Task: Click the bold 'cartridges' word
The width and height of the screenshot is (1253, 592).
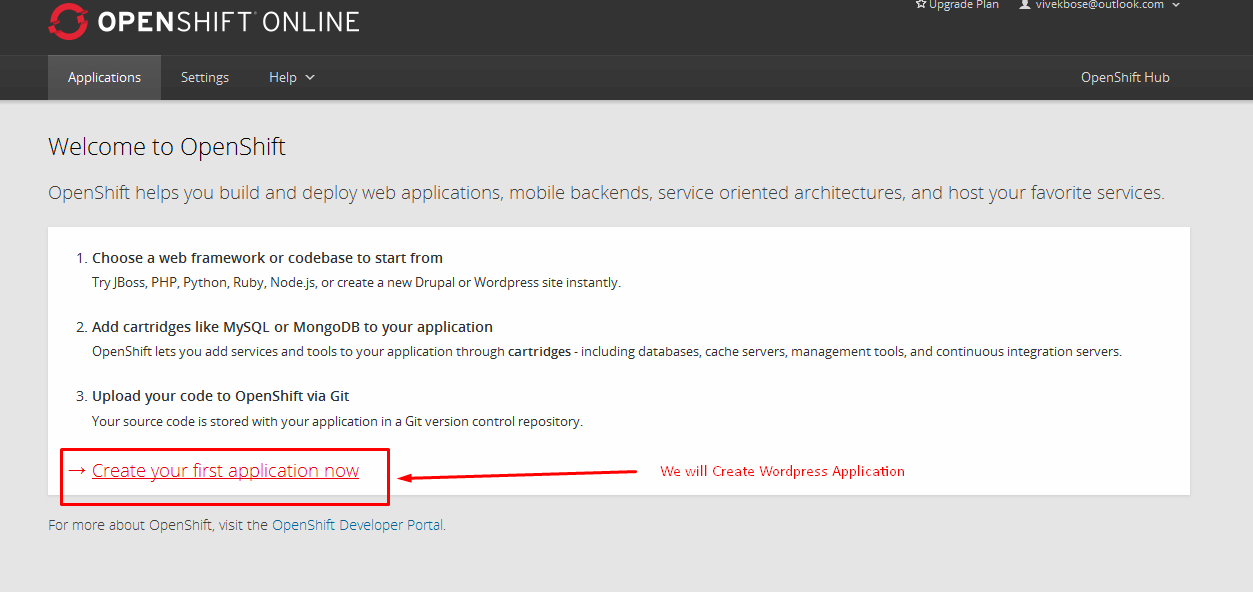Action: [539, 352]
